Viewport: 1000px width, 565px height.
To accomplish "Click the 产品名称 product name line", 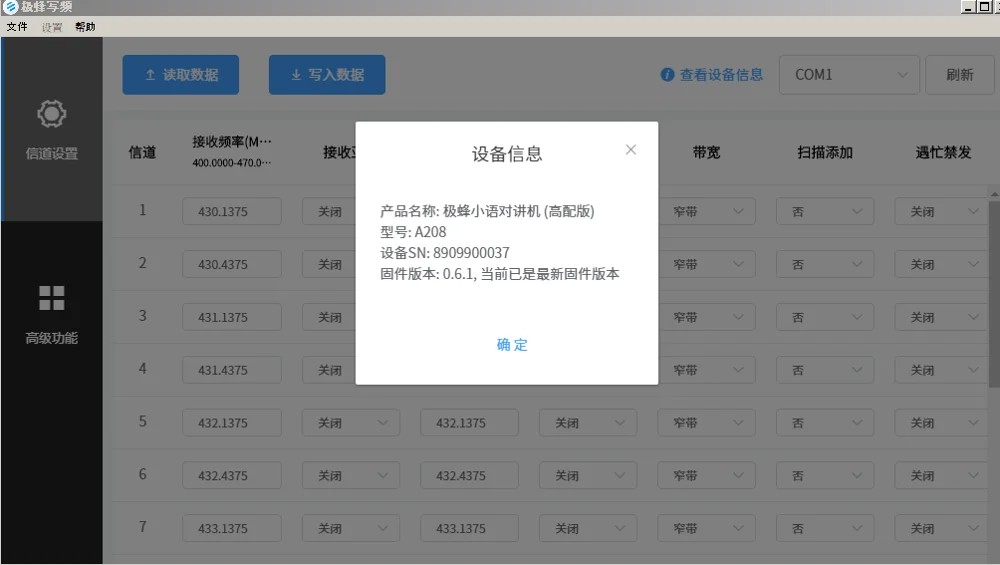I will coord(487,211).
